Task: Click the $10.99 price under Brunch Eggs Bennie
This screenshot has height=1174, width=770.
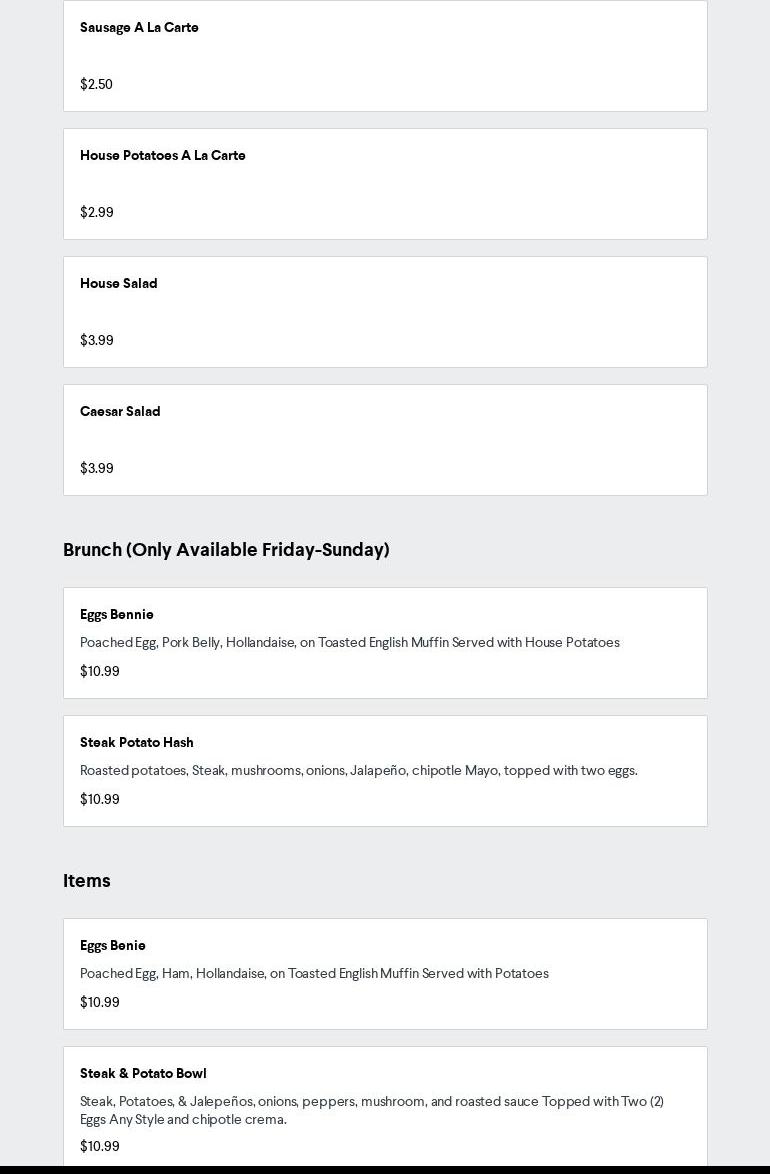Action: click(x=100, y=672)
